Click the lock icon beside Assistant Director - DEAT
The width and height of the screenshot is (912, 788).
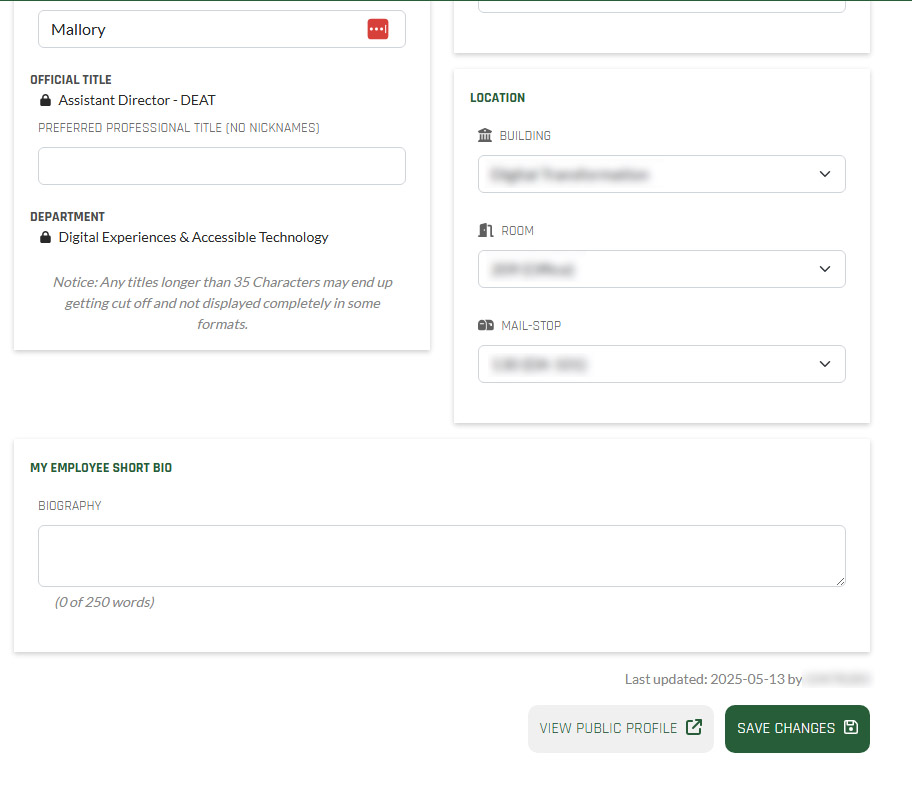point(44,100)
